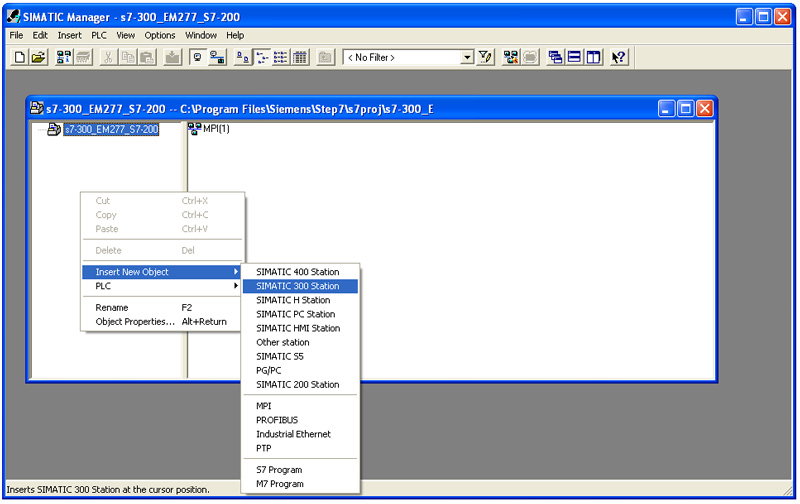The height and width of the screenshot is (504, 800).
Task: Insert a PG/PC object
Action: coord(301,370)
